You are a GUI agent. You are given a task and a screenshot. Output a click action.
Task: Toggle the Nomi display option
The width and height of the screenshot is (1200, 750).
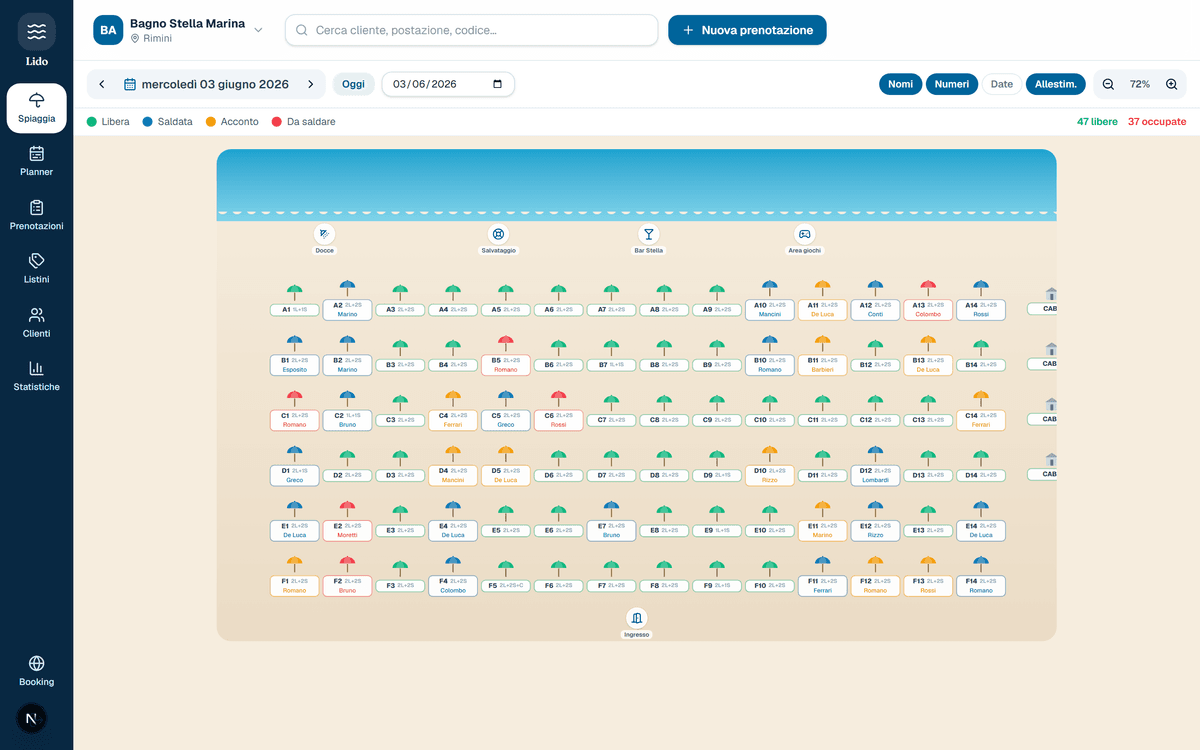click(x=900, y=84)
